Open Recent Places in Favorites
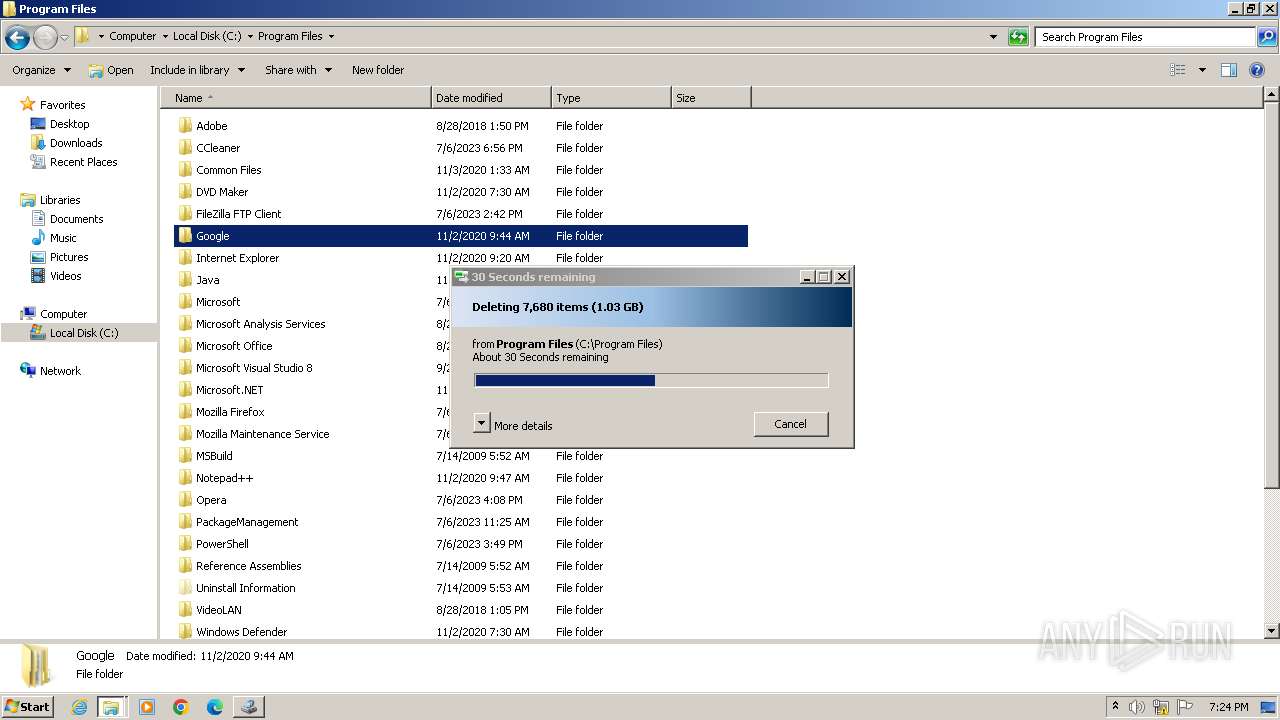Image resolution: width=1280 pixels, height=720 pixels. [83, 162]
